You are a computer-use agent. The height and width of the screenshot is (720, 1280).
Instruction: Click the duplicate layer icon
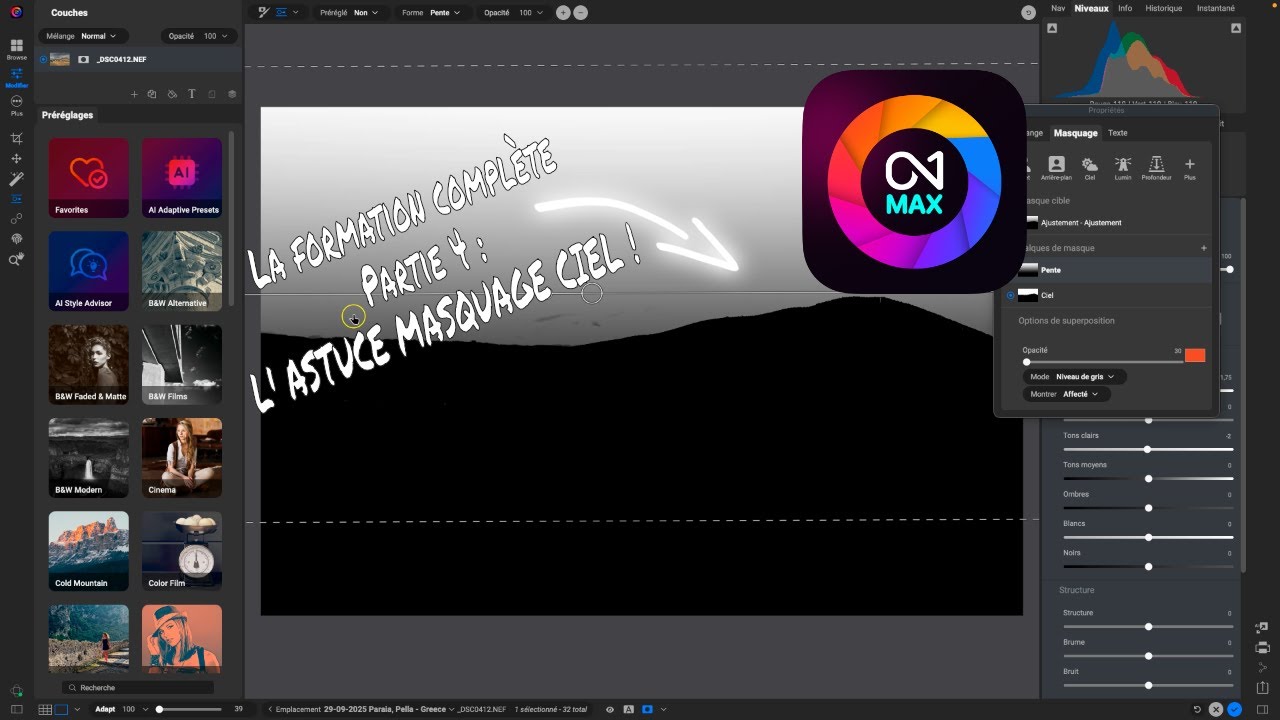coord(152,94)
